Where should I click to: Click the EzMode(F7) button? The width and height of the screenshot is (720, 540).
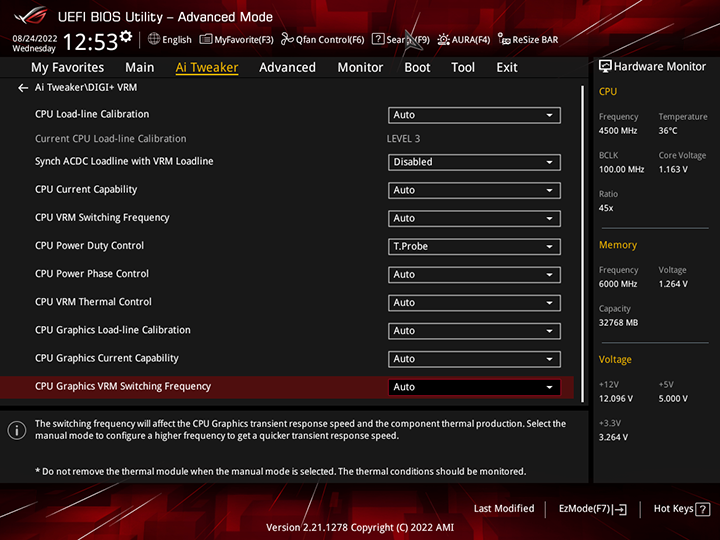(x=592, y=509)
